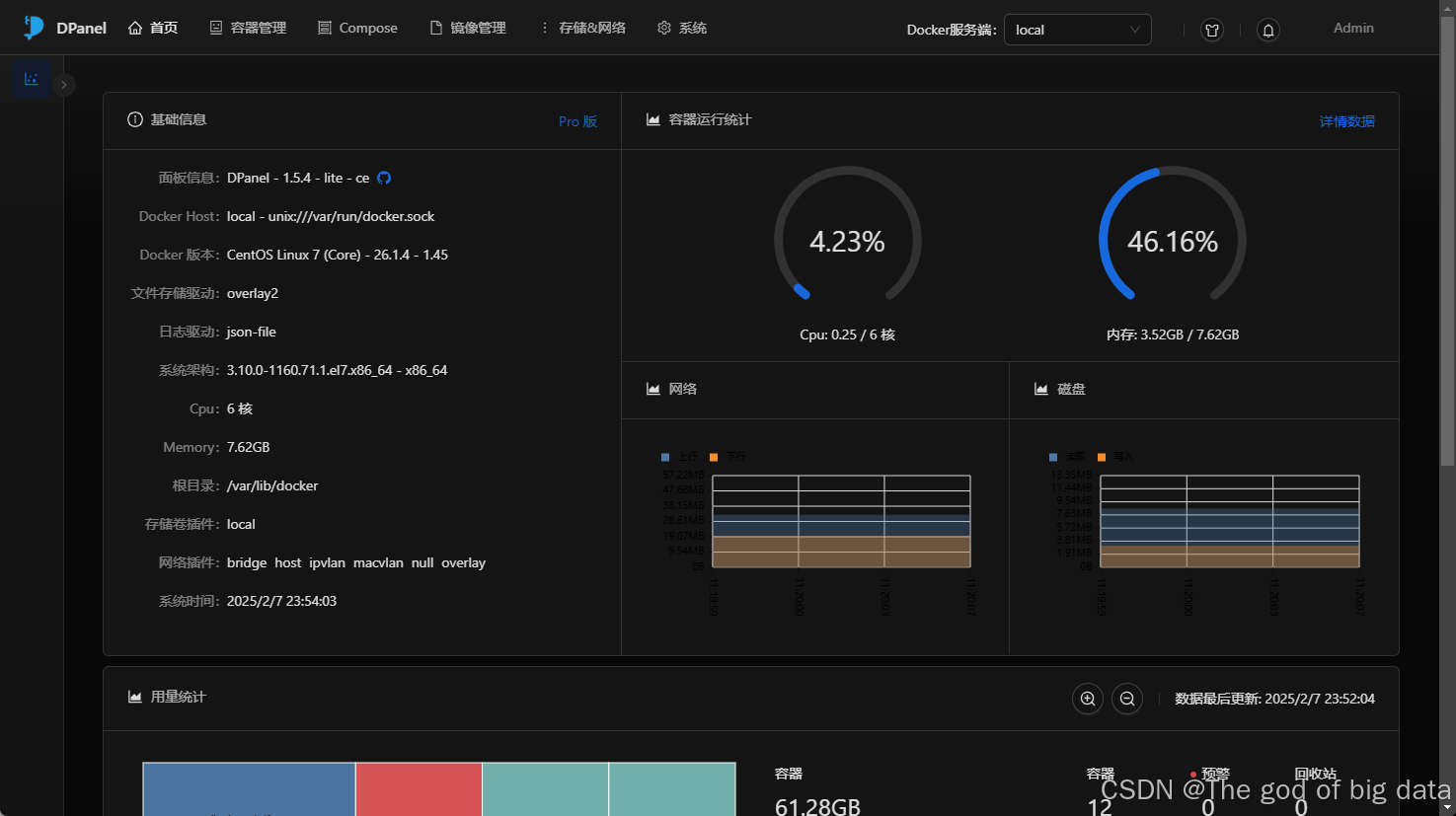Expand the sidebar with arrow button
The height and width of the screenshot is (816, 1456).
coord(63,85)
